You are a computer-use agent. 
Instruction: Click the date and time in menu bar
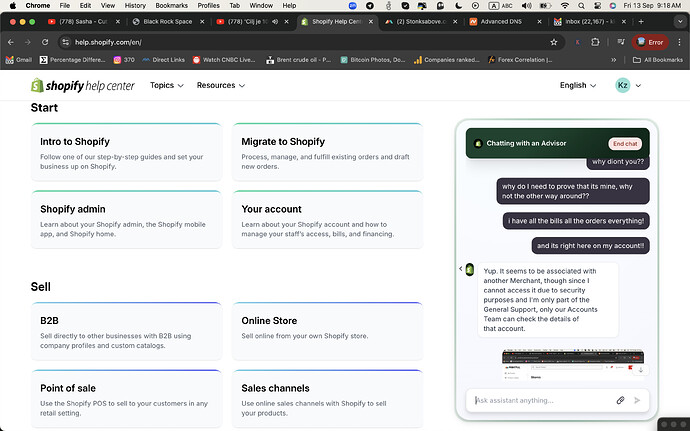[x=652, y=6]
